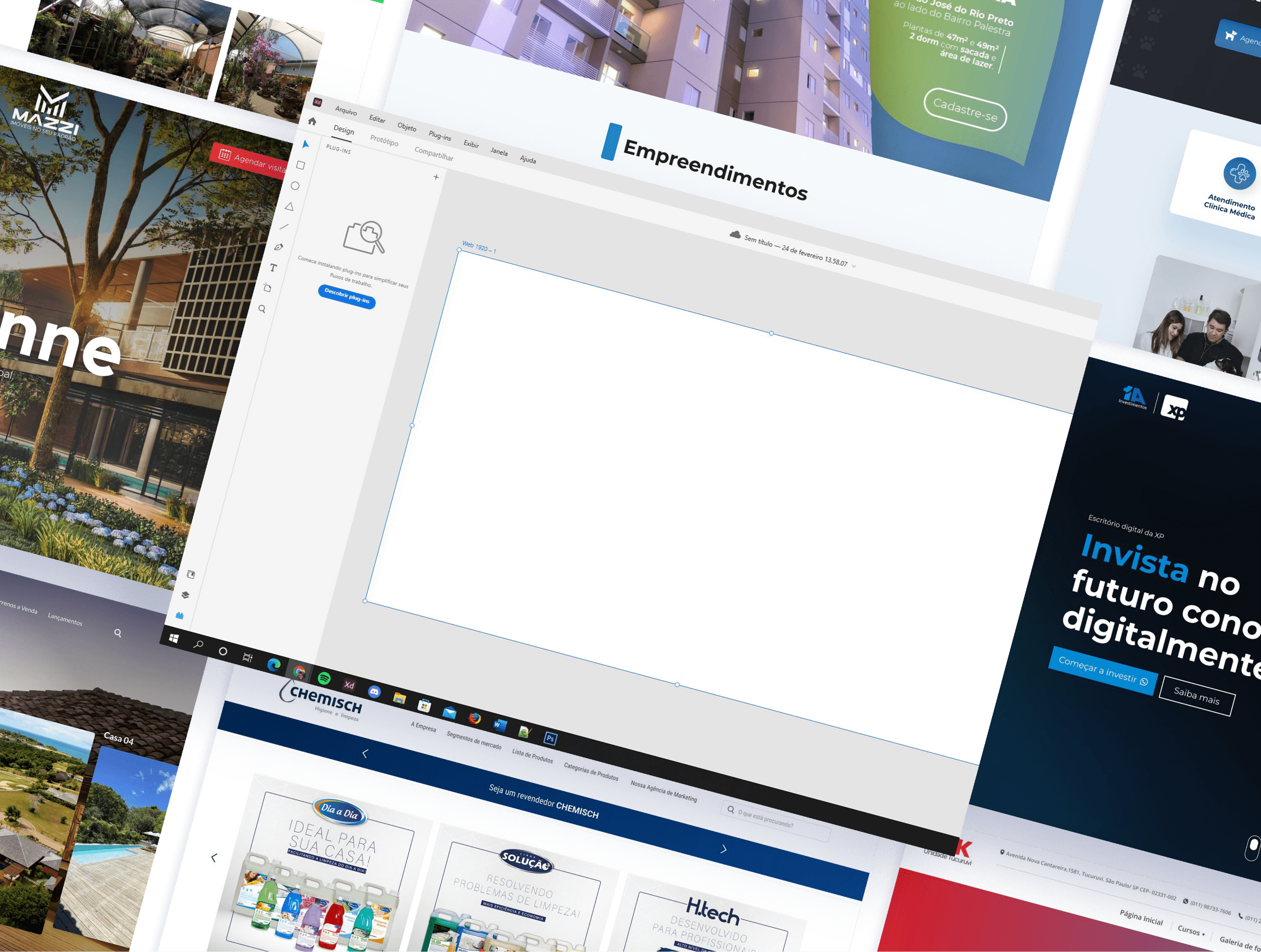Image resolution: width=1261 pixels, height=952 pixels.
Task: Open Discord from the taskbar
Action: 374,692
